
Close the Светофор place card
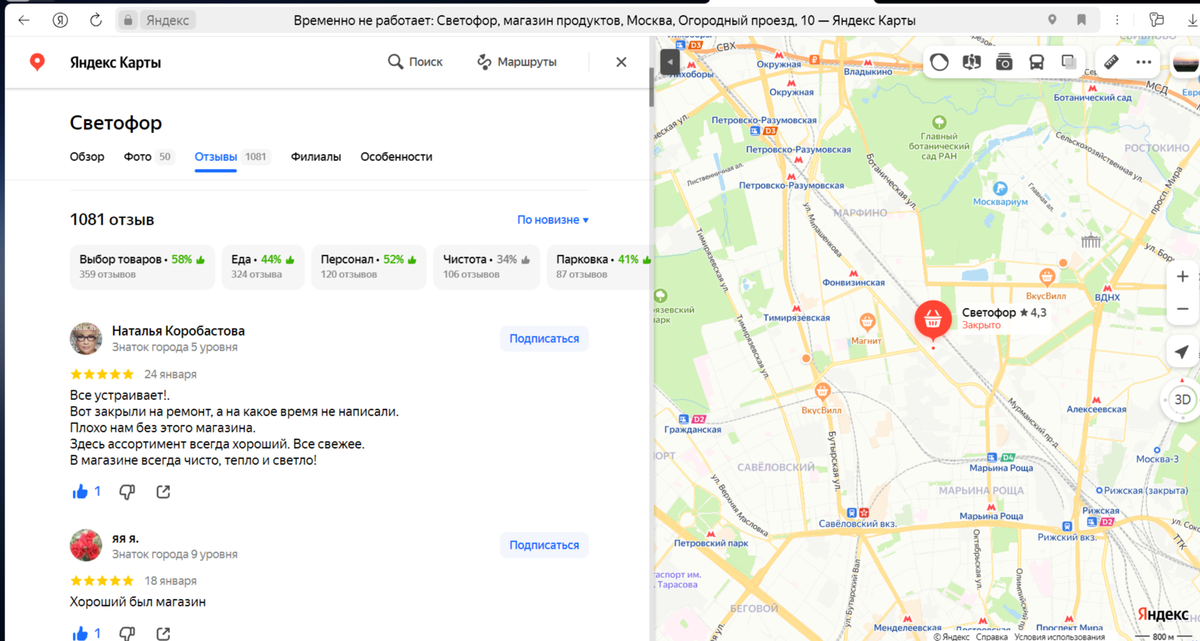[621, 62]
